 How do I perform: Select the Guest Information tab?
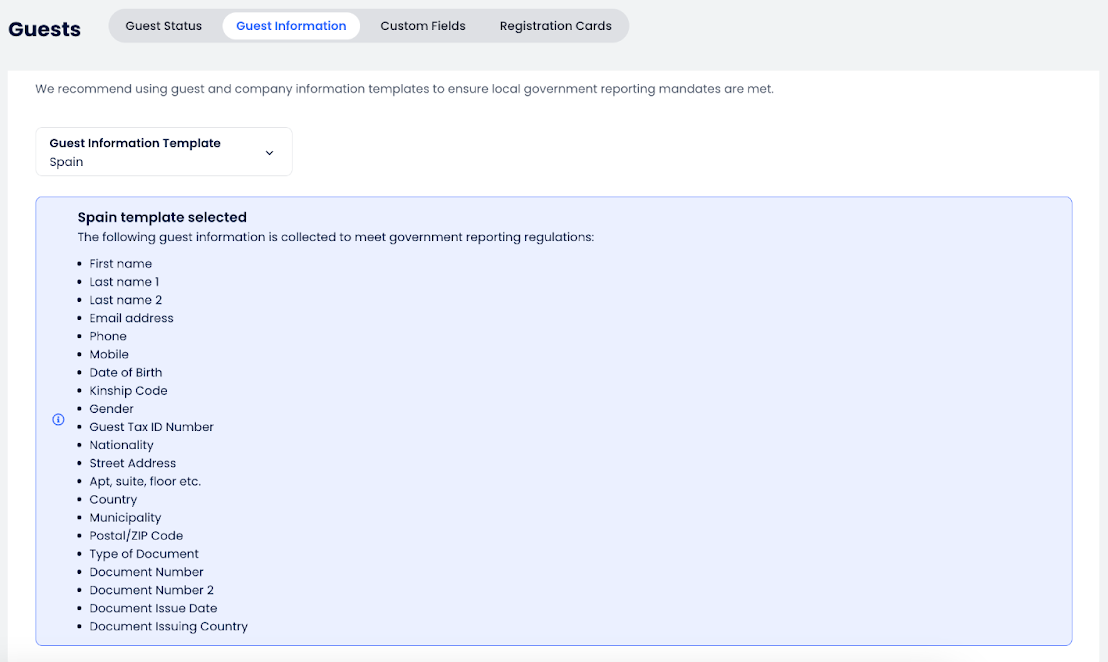pyautogui.click(x=291, y=26)
